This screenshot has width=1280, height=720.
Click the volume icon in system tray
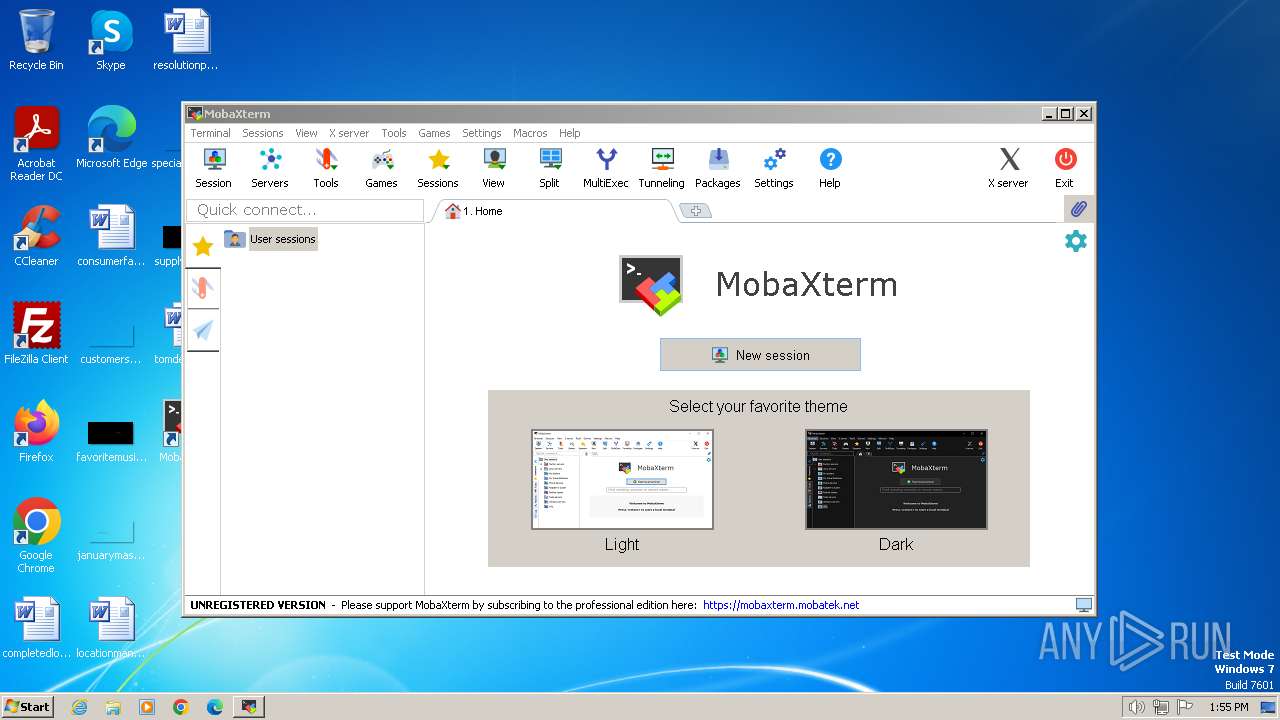point(1136,707)
